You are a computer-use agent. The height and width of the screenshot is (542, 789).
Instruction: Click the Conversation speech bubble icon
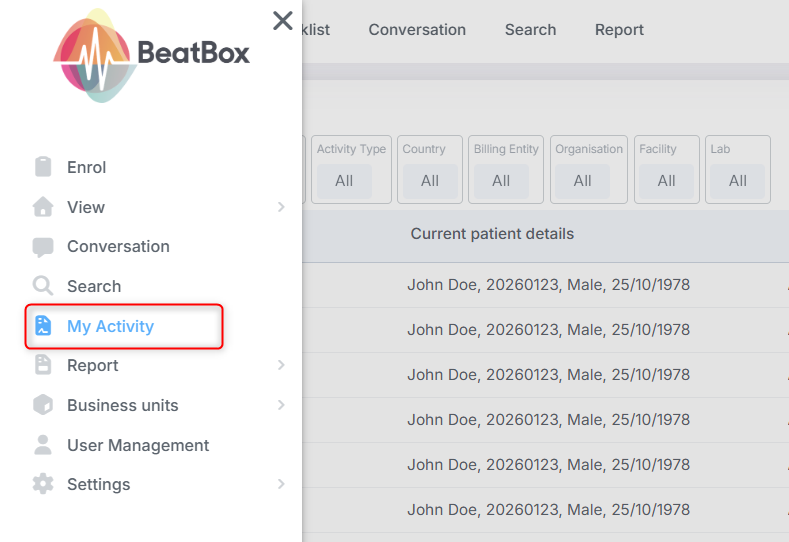coord(43,247)
